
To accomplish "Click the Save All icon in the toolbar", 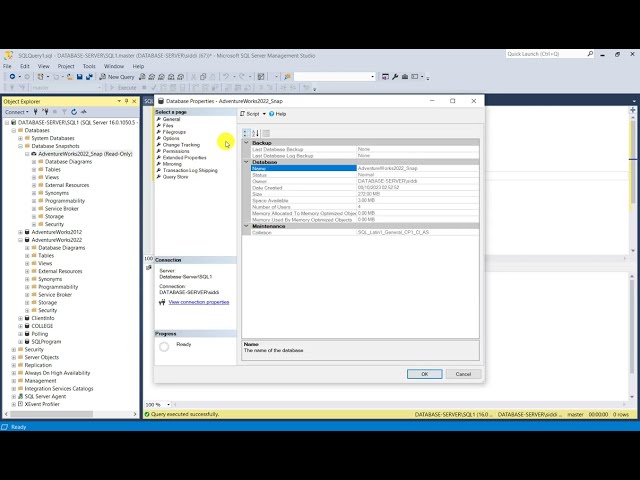I will [x=89, y=77].
